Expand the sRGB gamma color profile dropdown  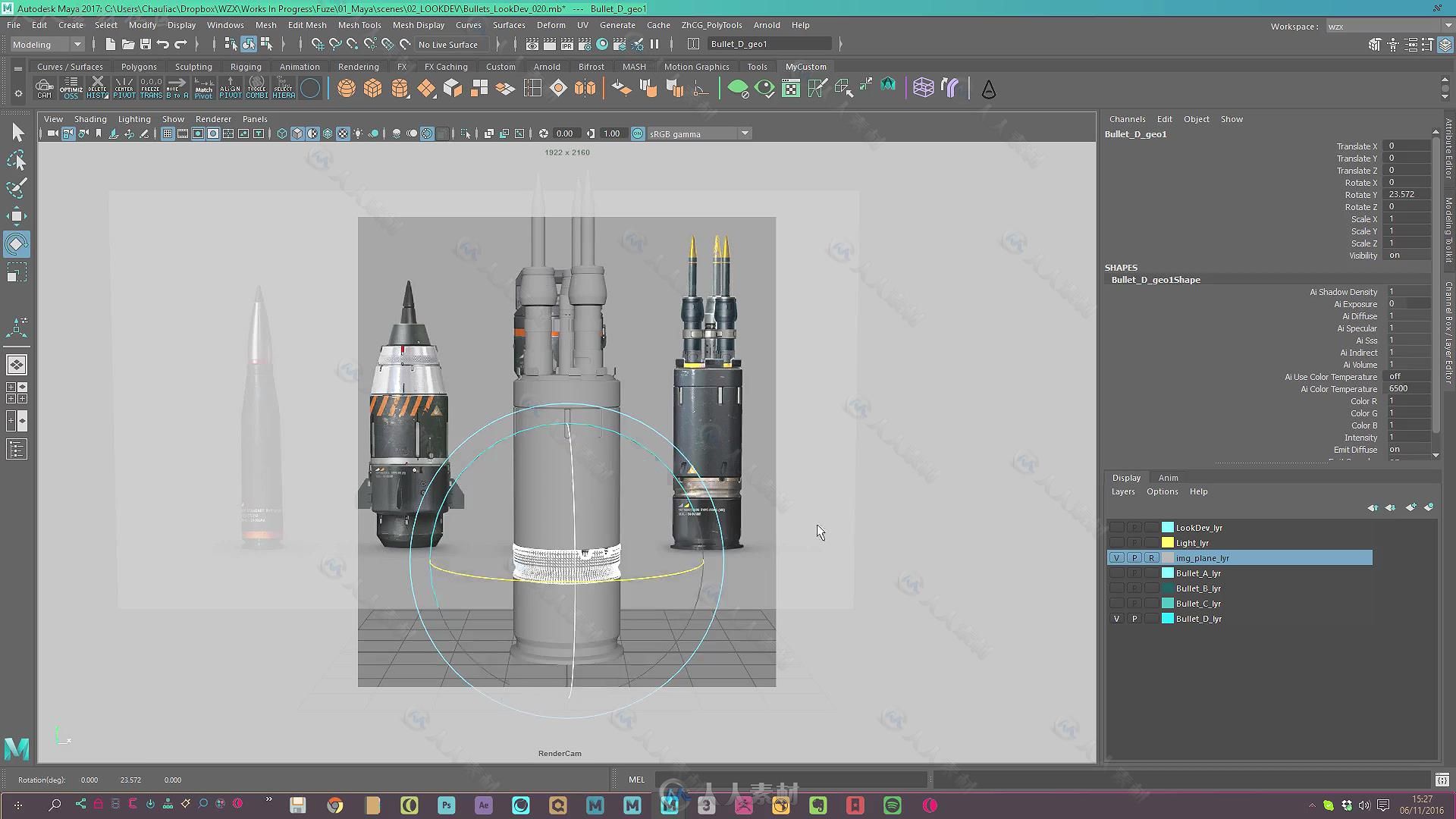coord(744,133)
